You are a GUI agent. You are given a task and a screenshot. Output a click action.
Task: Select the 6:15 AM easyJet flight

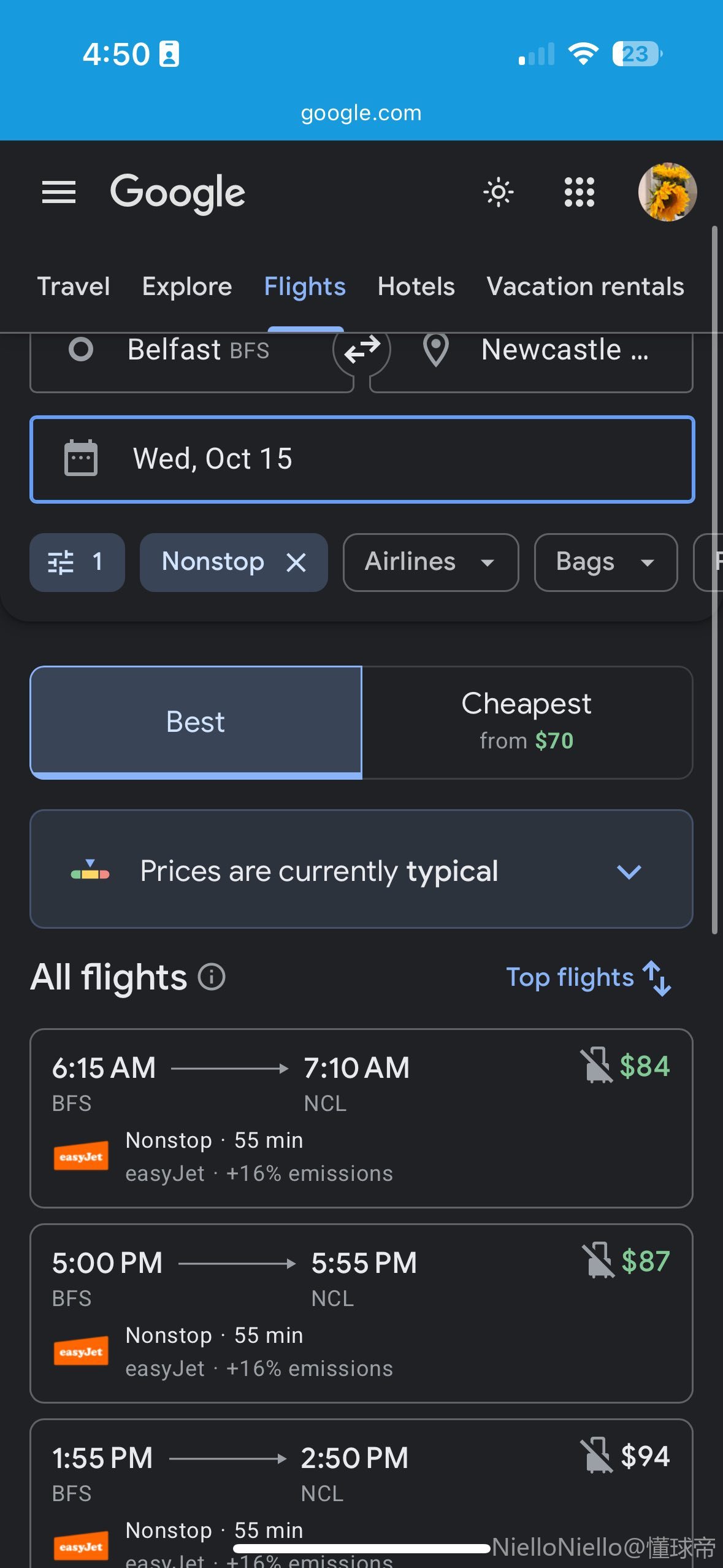point(361,1118)
